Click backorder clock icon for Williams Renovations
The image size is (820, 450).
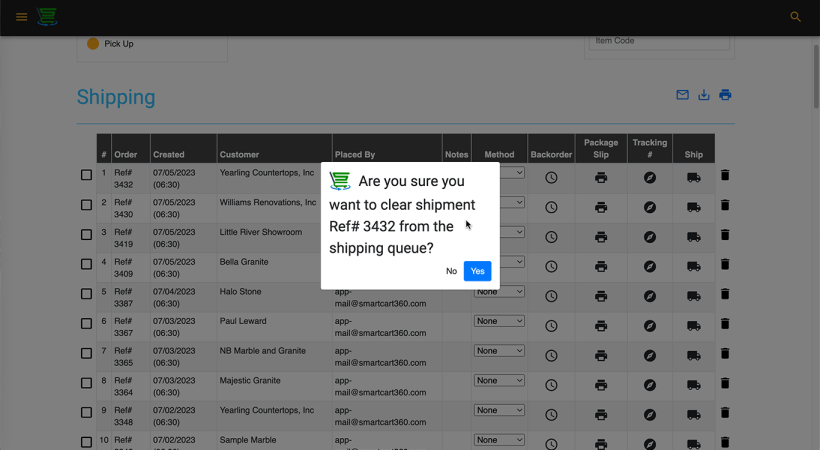click(x=551, y=207)
